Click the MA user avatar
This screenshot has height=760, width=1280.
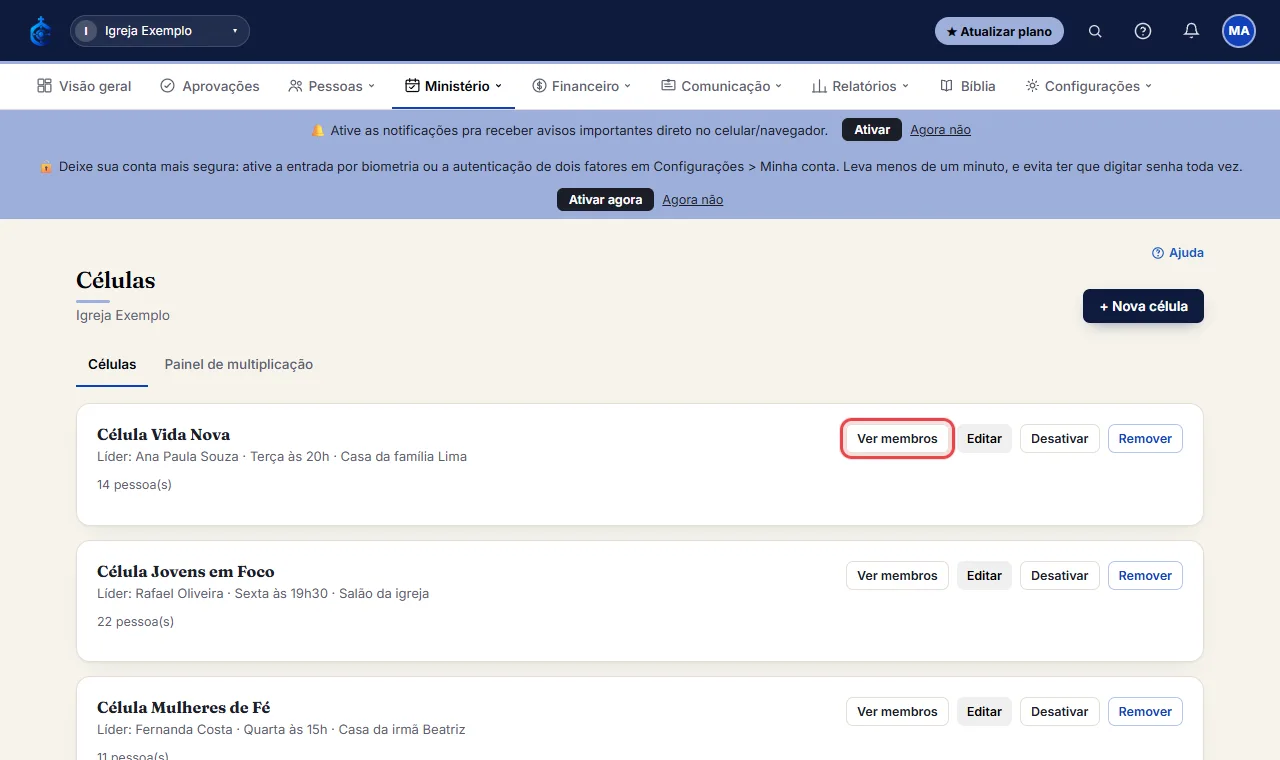click(x=1239, y=31)
